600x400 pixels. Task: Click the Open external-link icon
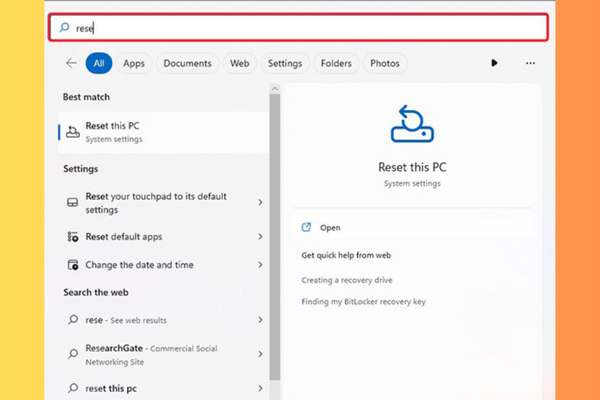point(306,227)
